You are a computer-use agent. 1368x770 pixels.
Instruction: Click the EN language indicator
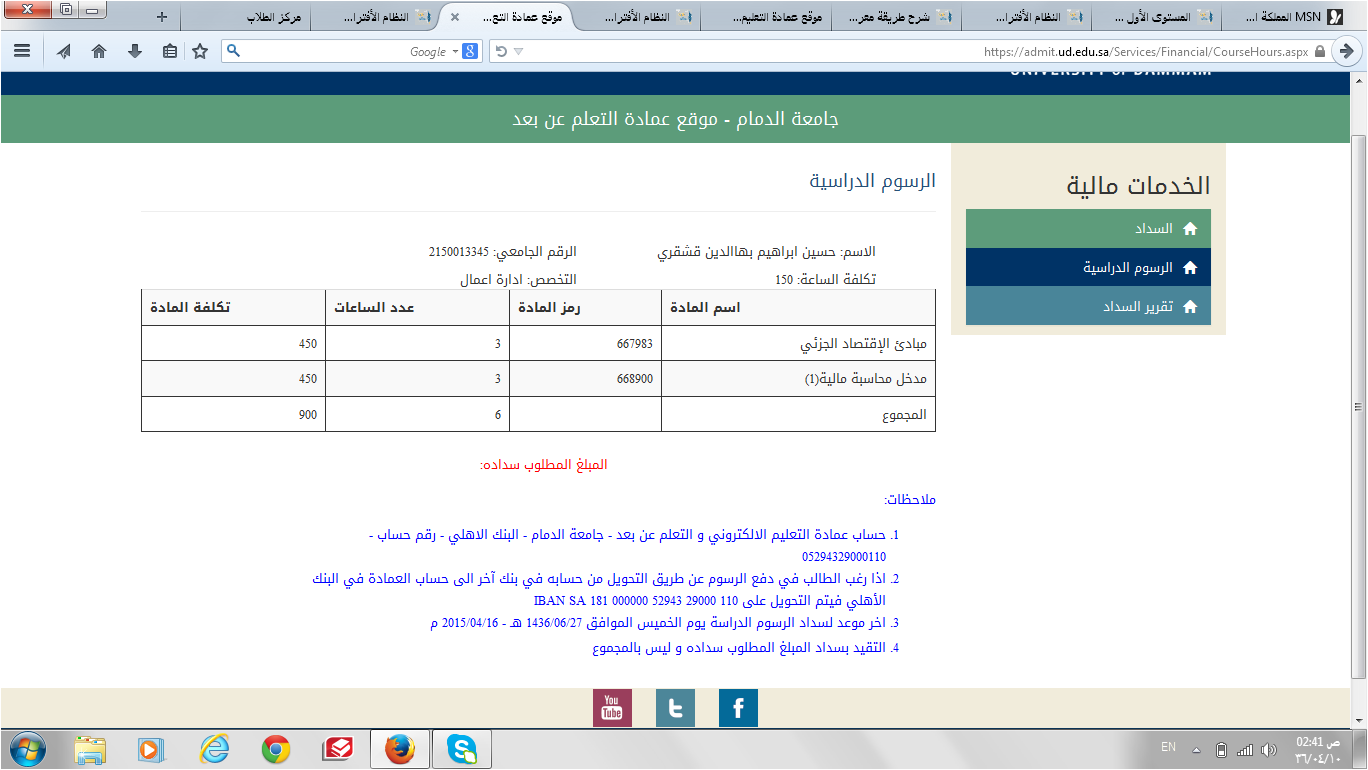click(1168, 749)
